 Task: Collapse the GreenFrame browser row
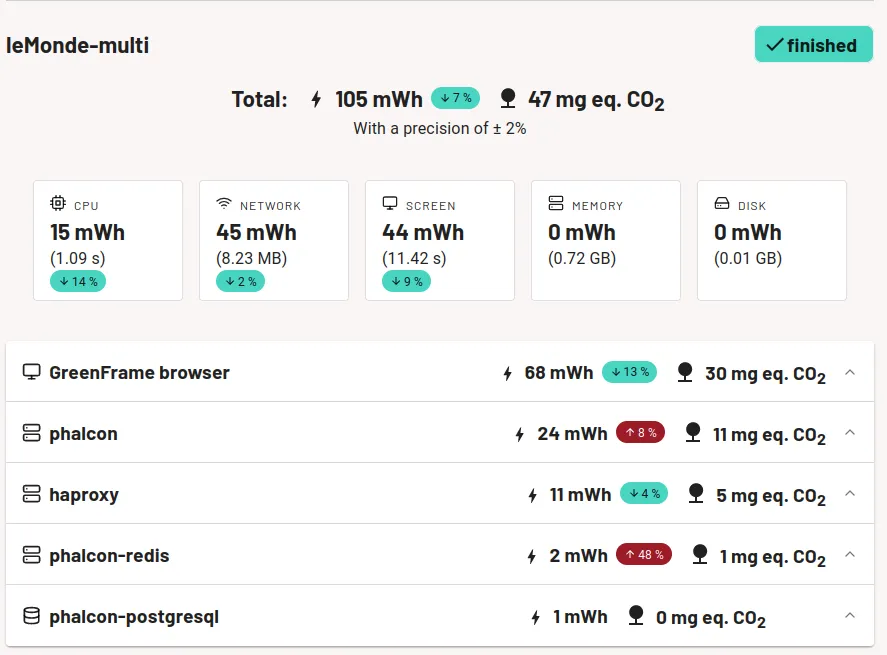click(850, 372)
